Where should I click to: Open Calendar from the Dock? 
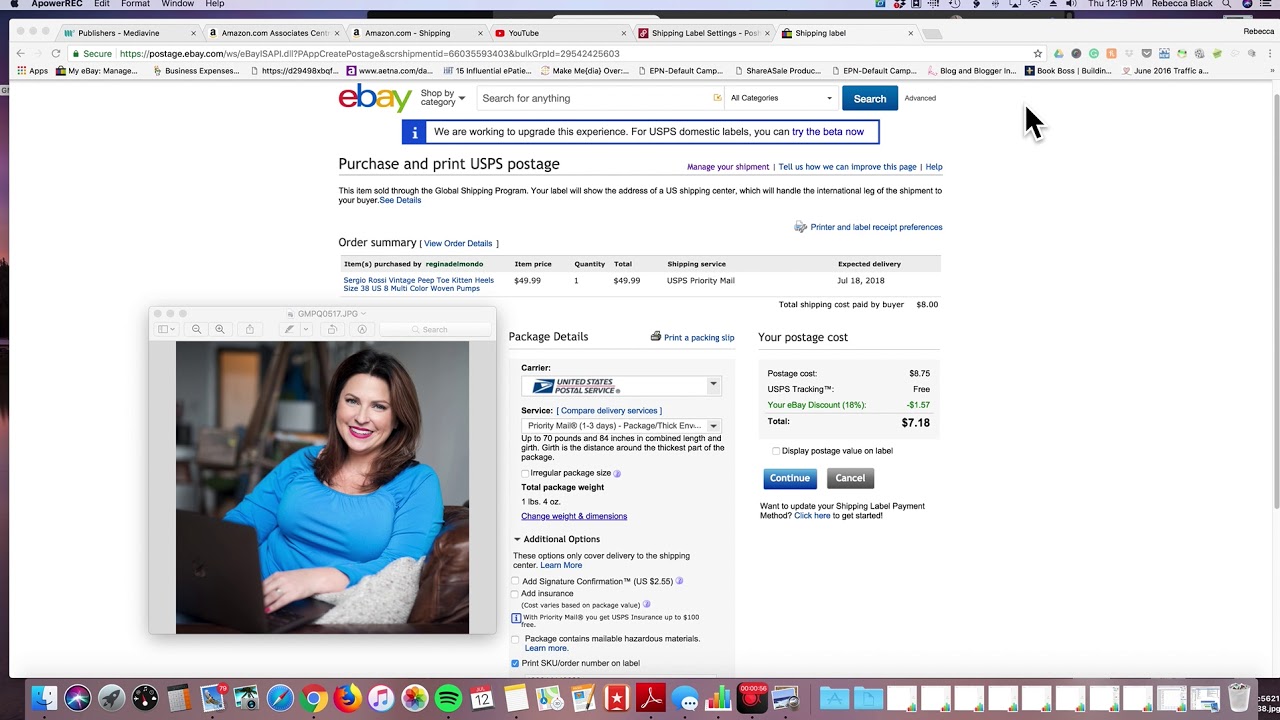[x=482, y=698]
